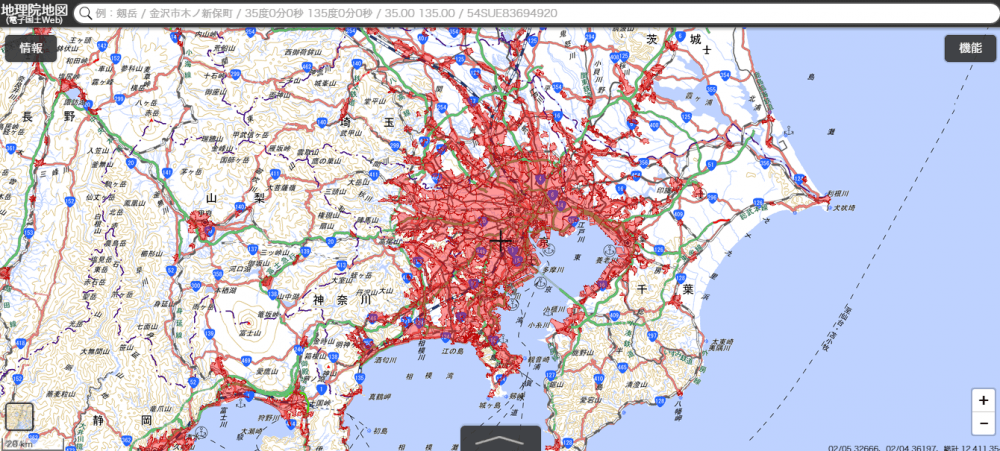Click the route 297 shield in 千葉
Image resolution: width=1000 pixels, height=451 pixels.
click(x=652, y=334)
